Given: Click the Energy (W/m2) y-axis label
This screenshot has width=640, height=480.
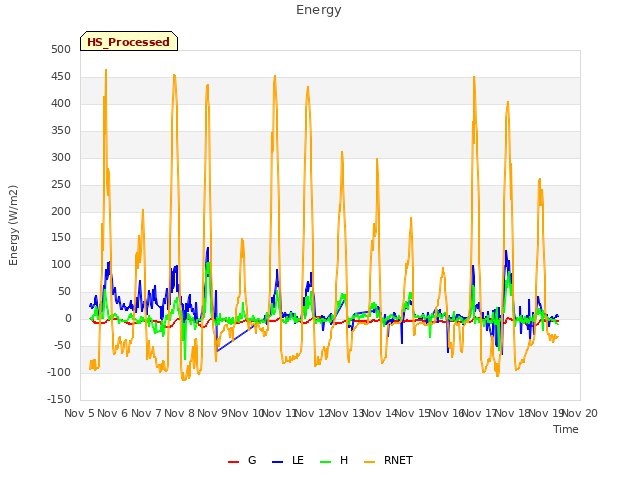Looking at the screenshot, I should pyautogui.click(x=13, y=225).
